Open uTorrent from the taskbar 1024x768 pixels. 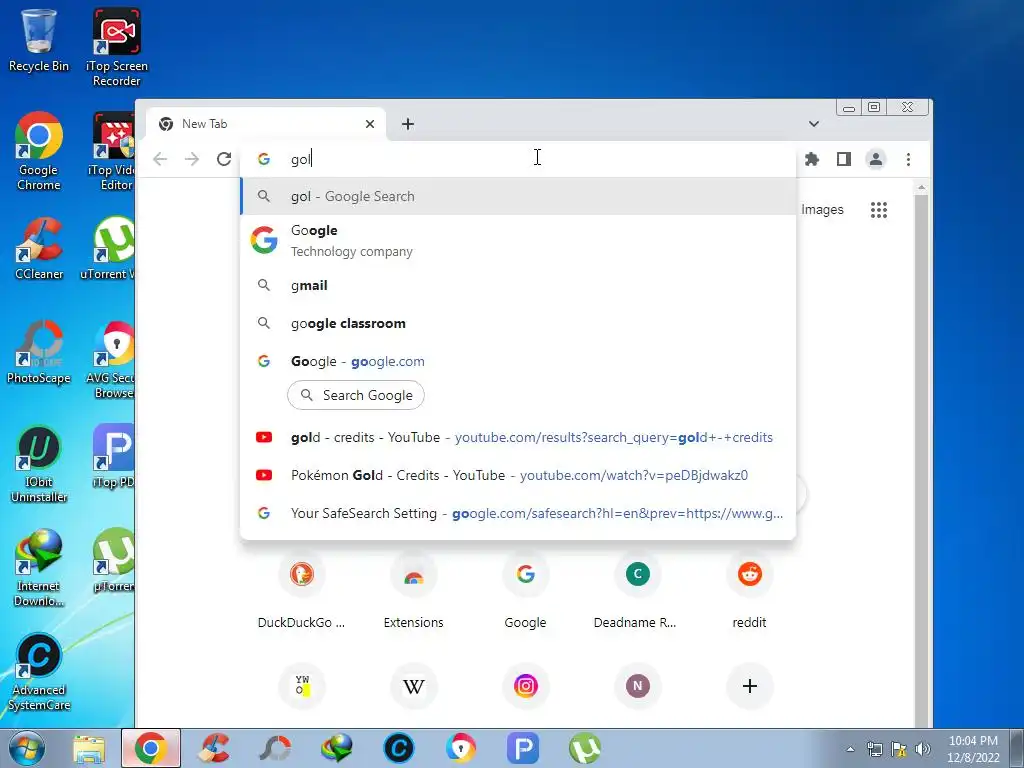click(585, 748)
